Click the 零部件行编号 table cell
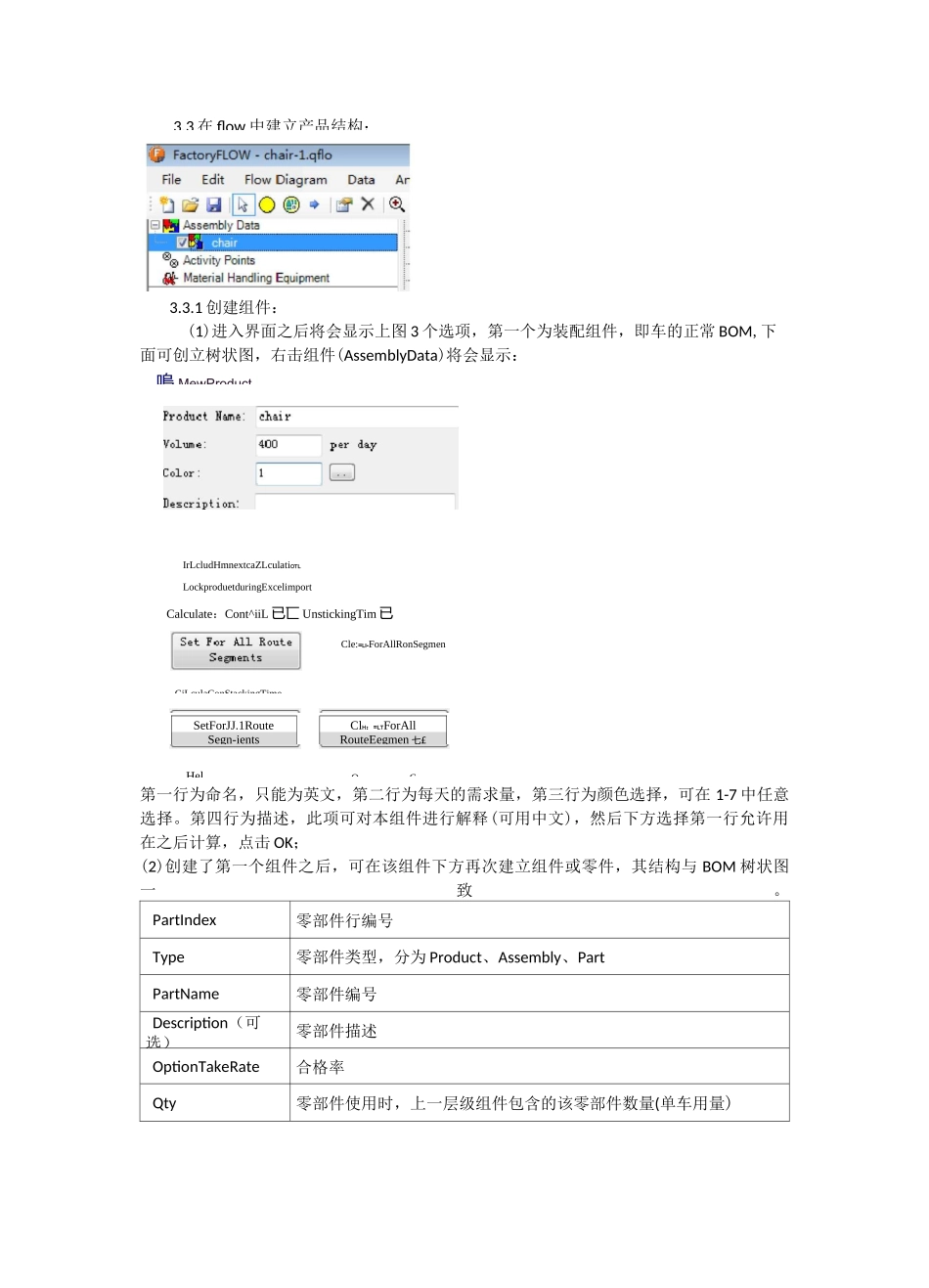The height and width of the screenshot is (1288, 929). click(x=540, y=920)
